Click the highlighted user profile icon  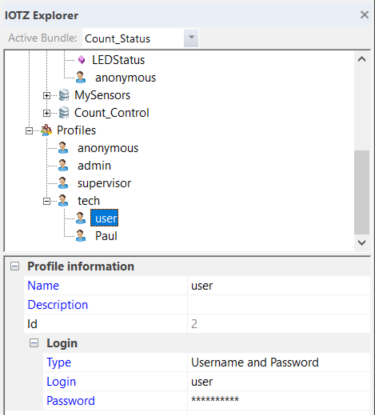(x=81, y=218)
